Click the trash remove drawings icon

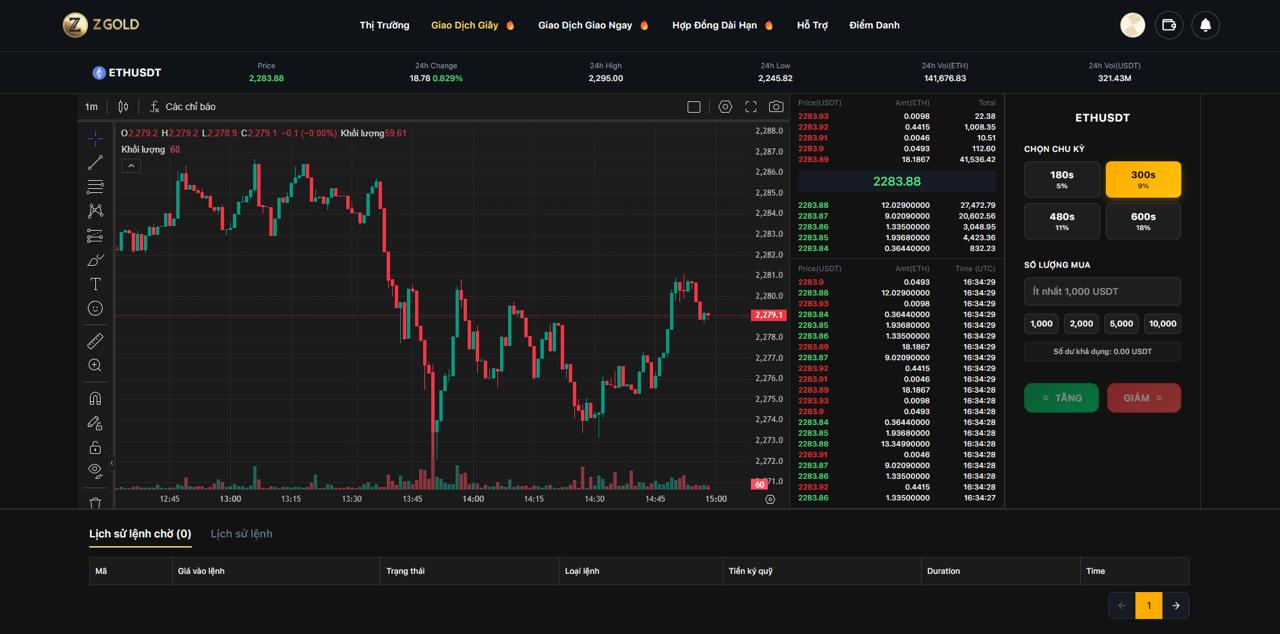[x=95, y=503]
